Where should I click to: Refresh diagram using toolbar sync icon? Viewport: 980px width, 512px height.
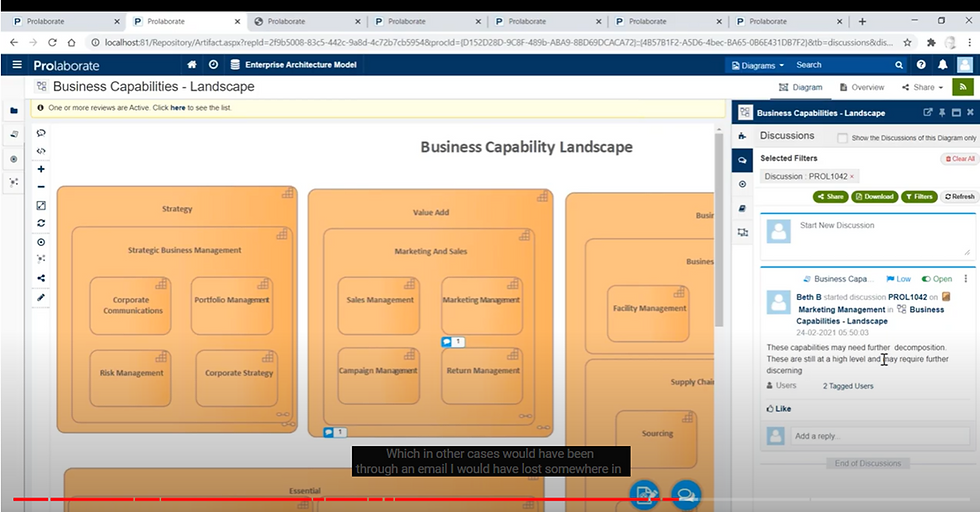pos(41,223)
